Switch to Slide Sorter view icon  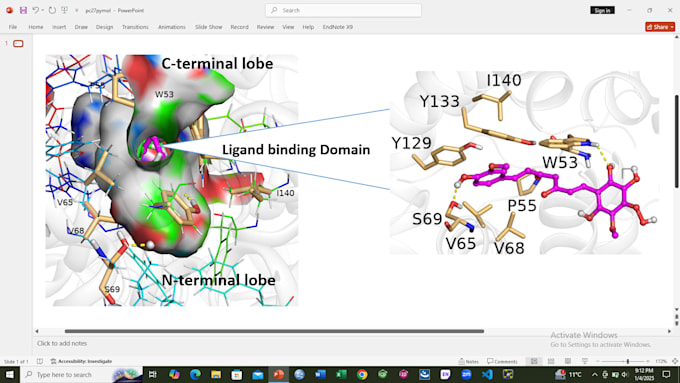click(x=551, y=361)
